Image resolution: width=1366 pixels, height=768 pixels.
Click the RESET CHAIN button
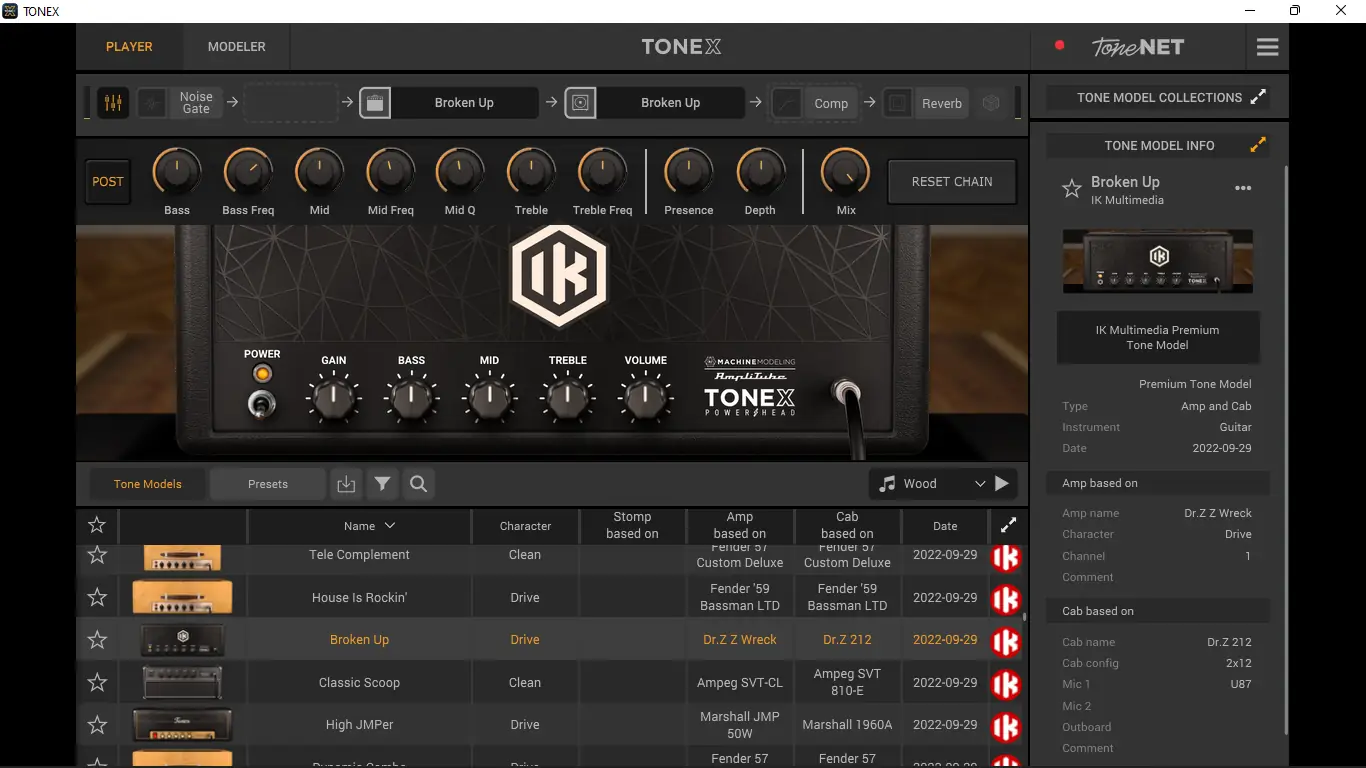(952, 182)
